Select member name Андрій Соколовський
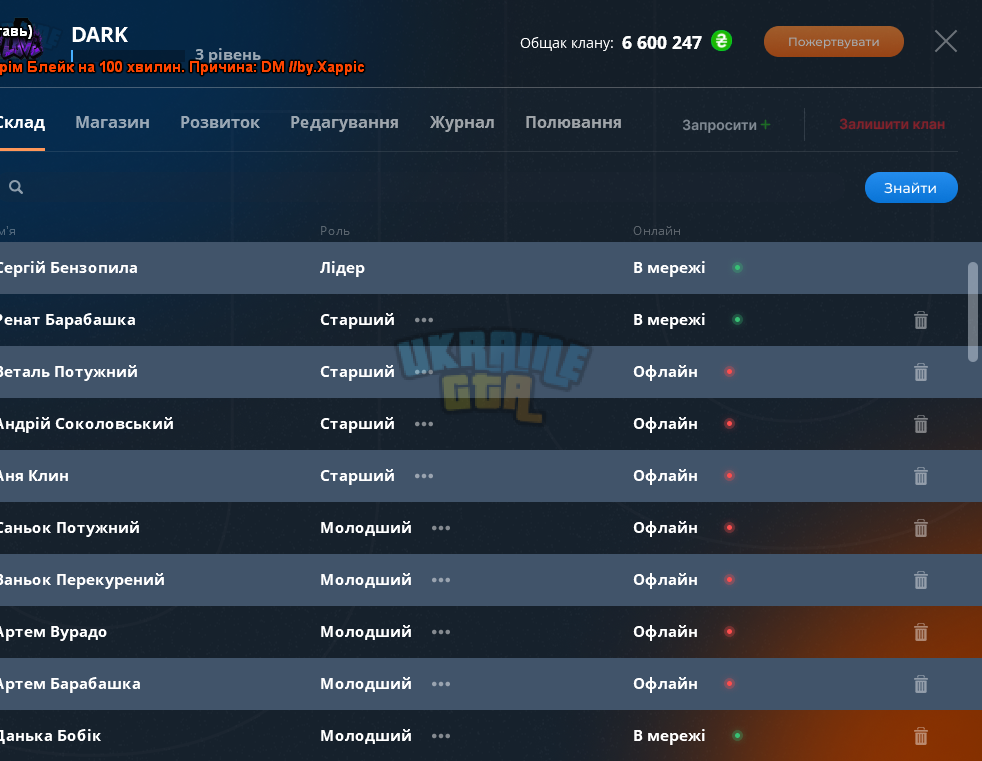The width and height of the screenshot is (982, 761). tap(86, 423)
